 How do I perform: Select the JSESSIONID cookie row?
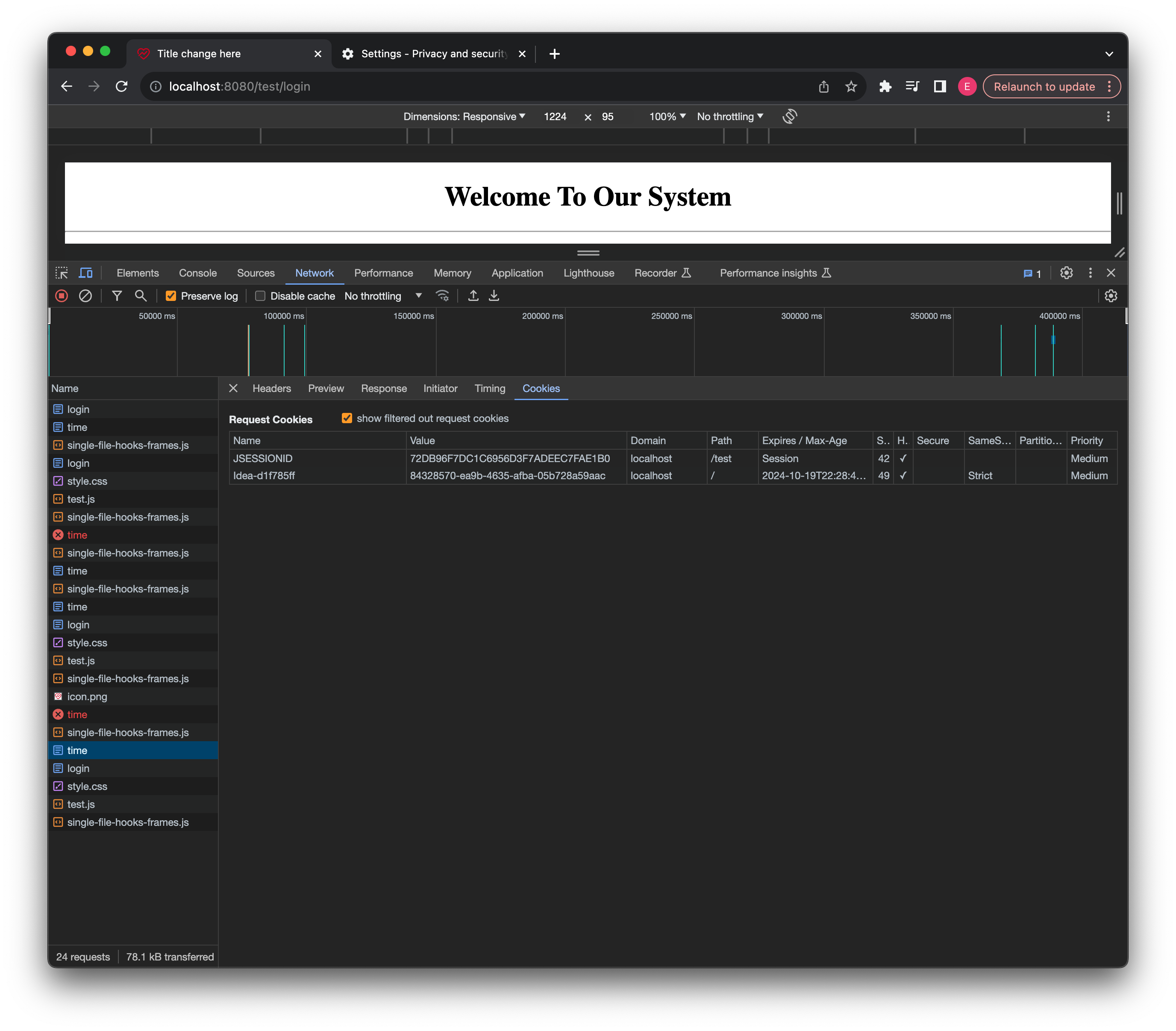click(x=673, y=458)
